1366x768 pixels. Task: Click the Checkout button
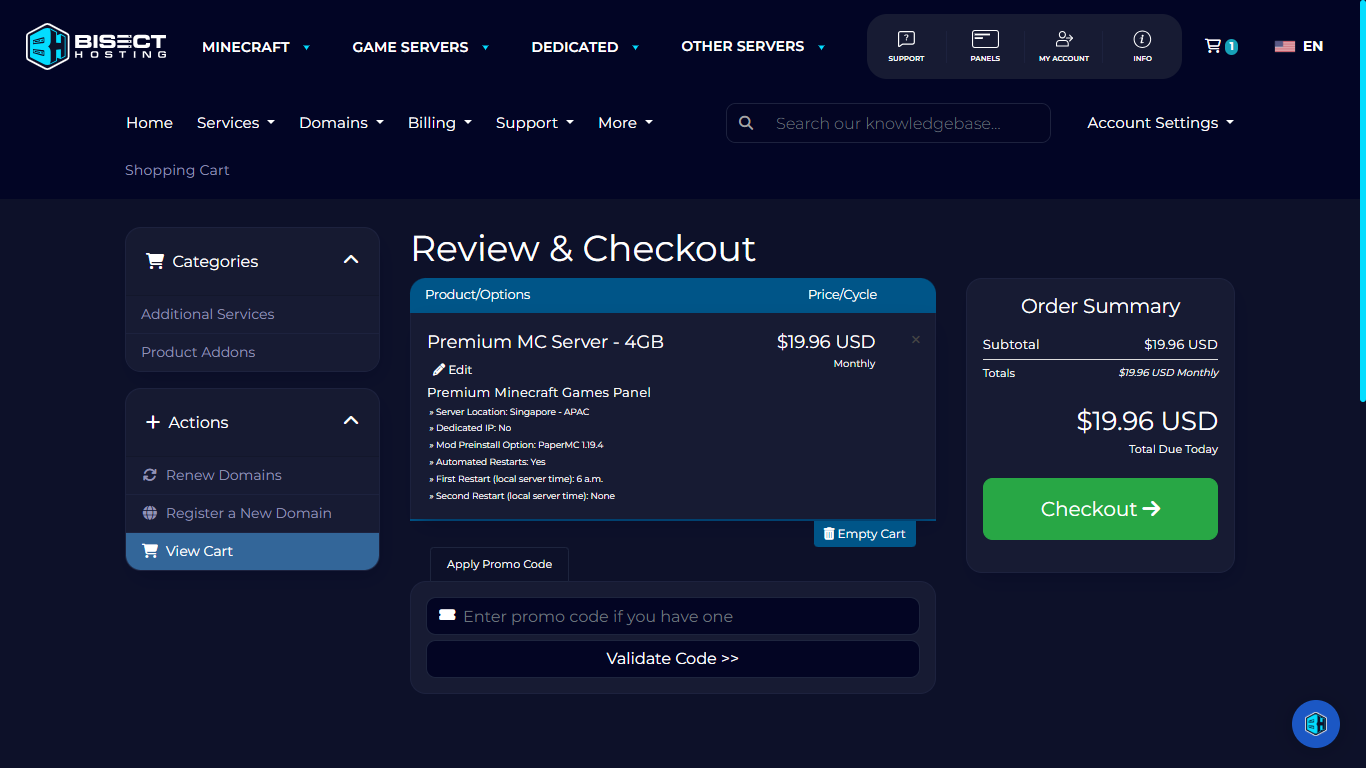click(1100, 509)
